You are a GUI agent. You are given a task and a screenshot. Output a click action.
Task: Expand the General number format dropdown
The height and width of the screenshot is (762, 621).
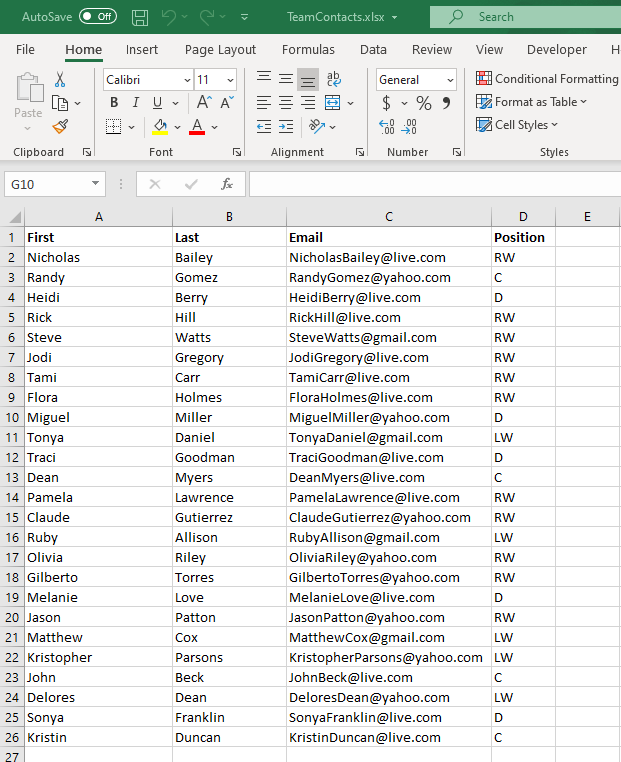[450, 80]
